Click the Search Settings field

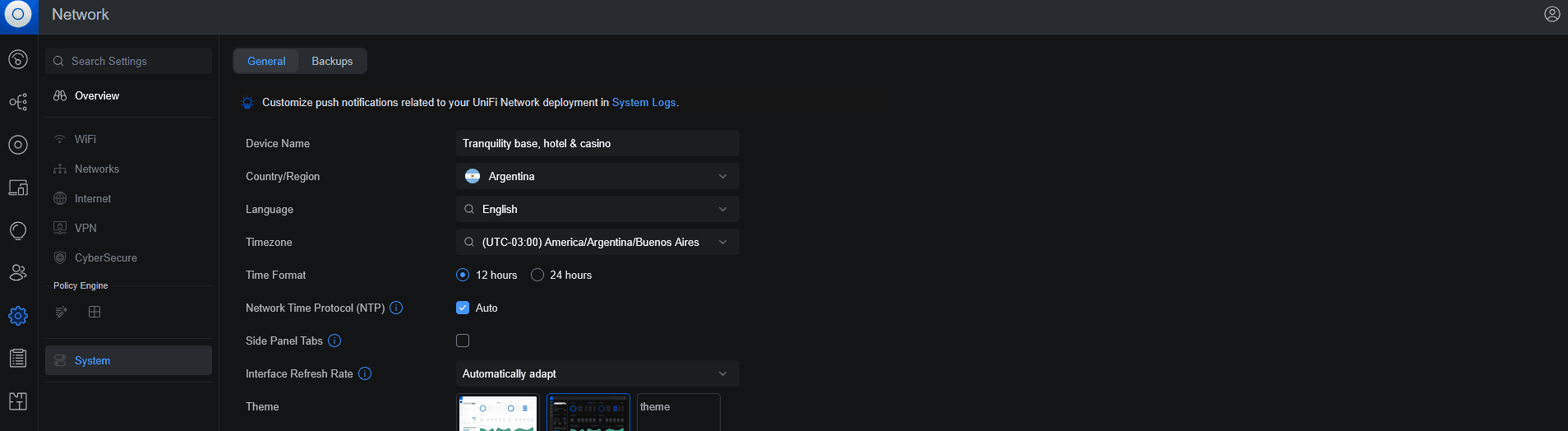coord(129,61)
